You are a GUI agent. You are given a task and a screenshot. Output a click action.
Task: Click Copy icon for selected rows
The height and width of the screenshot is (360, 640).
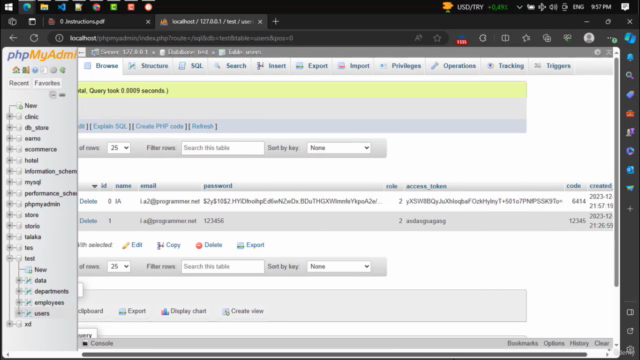[x=169, y=245]
